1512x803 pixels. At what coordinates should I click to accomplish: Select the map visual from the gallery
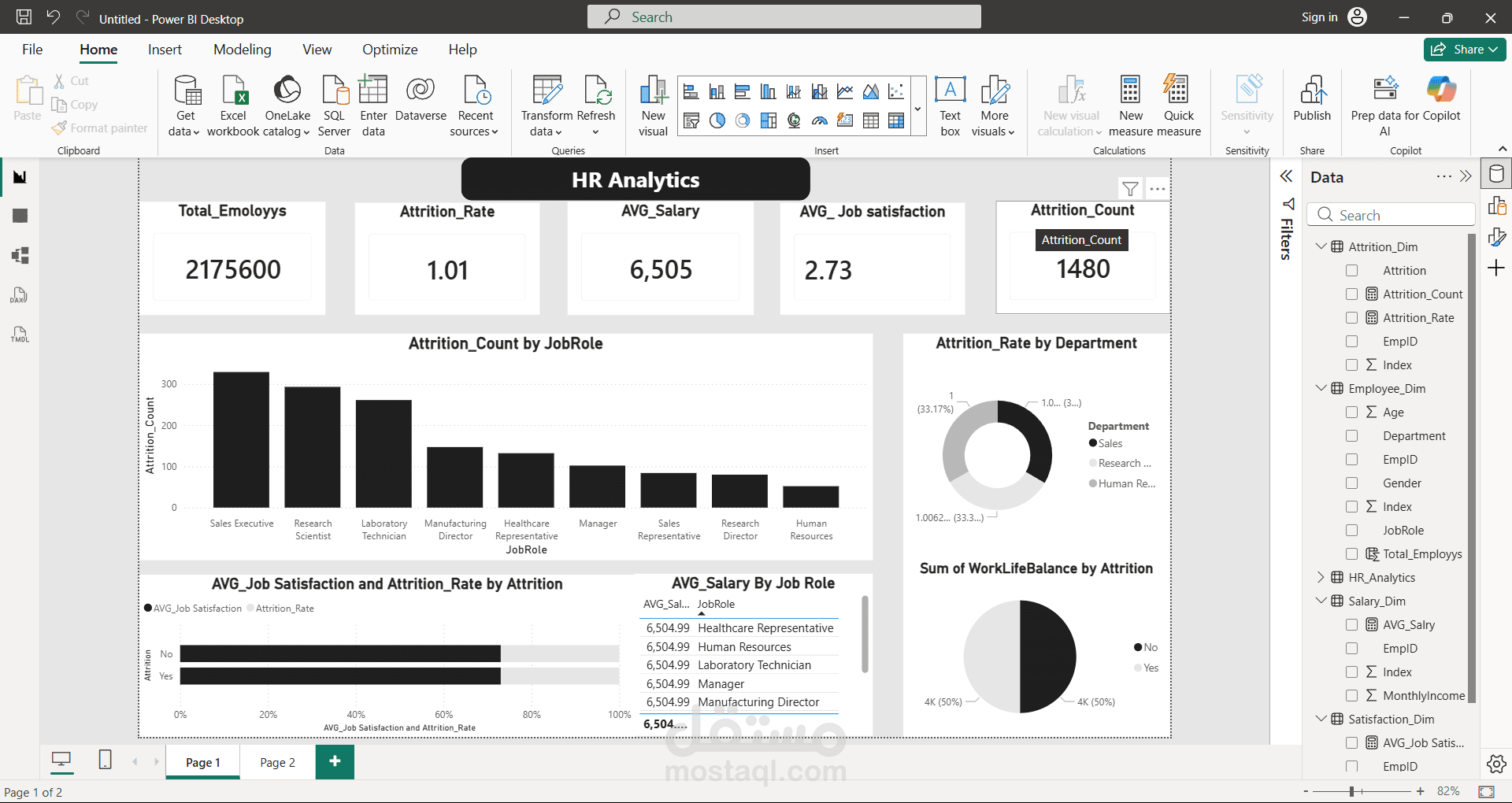tap(794, 120)
